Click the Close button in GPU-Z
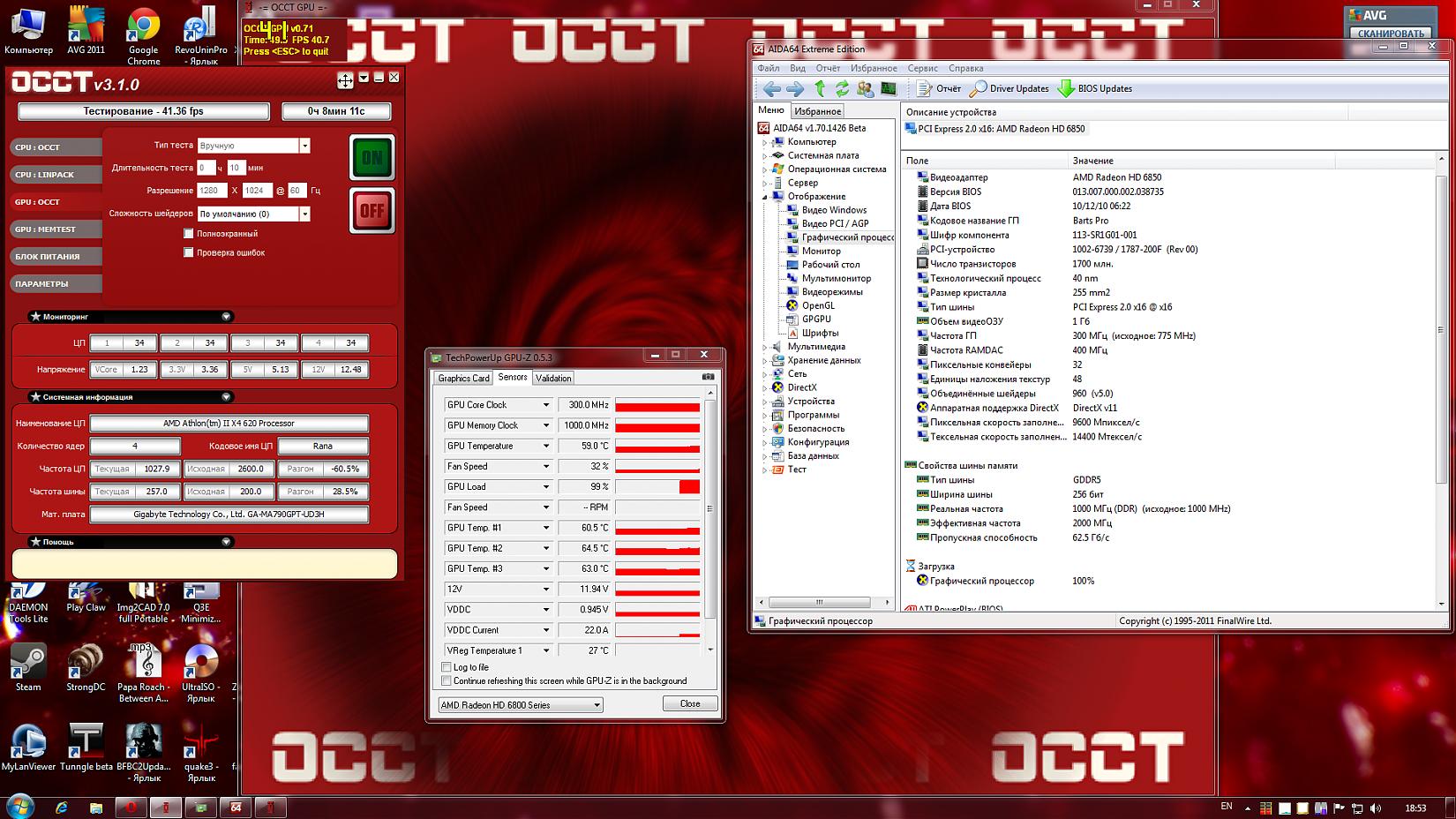The image size is (1456, 819). (x=690, y=703)
